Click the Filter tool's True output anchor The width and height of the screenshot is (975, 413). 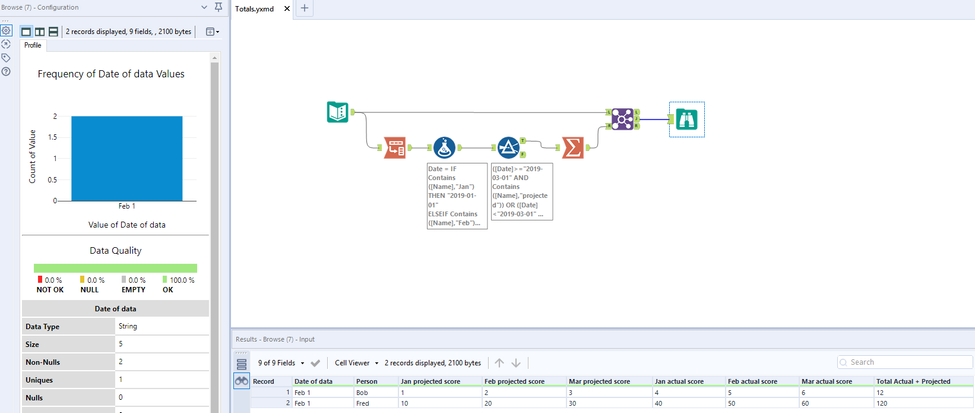point(522,140)
